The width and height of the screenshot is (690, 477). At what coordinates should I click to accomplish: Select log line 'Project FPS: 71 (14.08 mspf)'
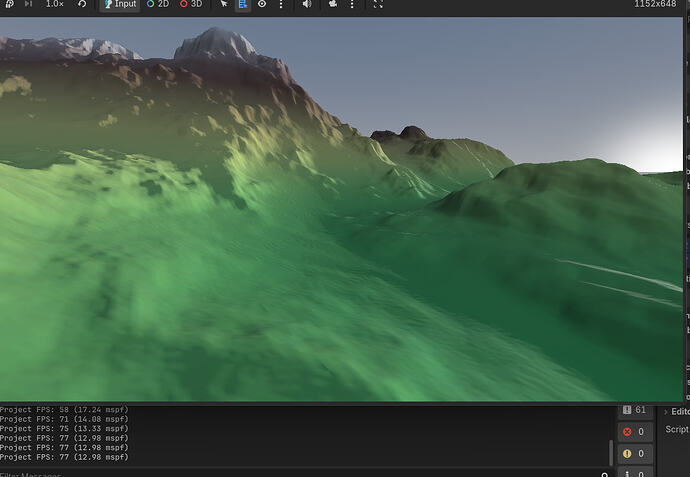coord(64,419)
